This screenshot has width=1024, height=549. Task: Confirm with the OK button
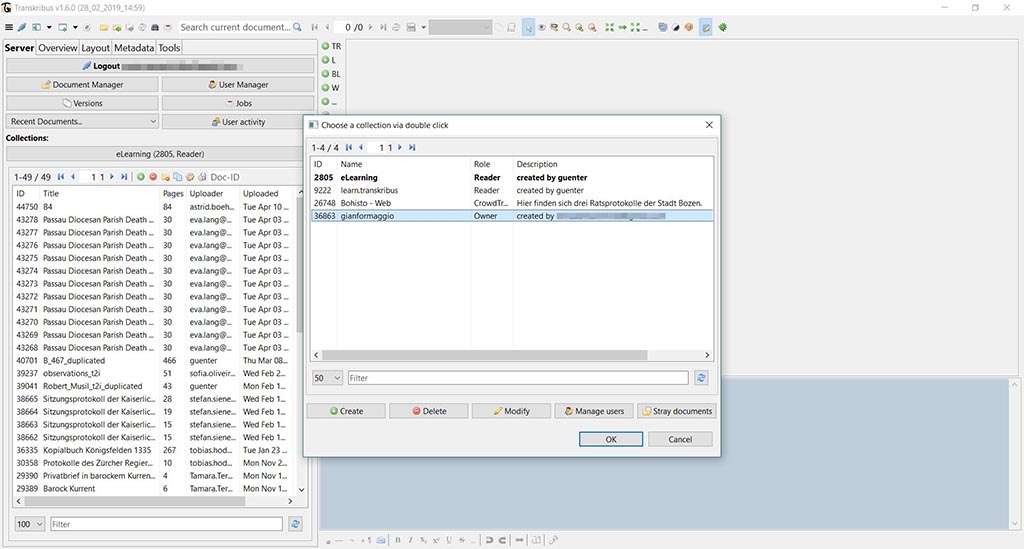click(x=611, y=439)
